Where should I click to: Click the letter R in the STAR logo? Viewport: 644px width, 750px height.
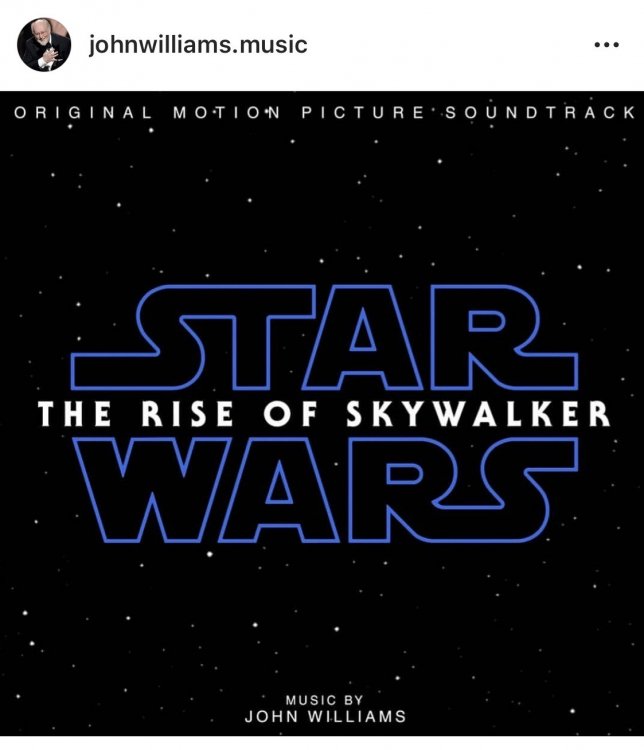[502, 337]
